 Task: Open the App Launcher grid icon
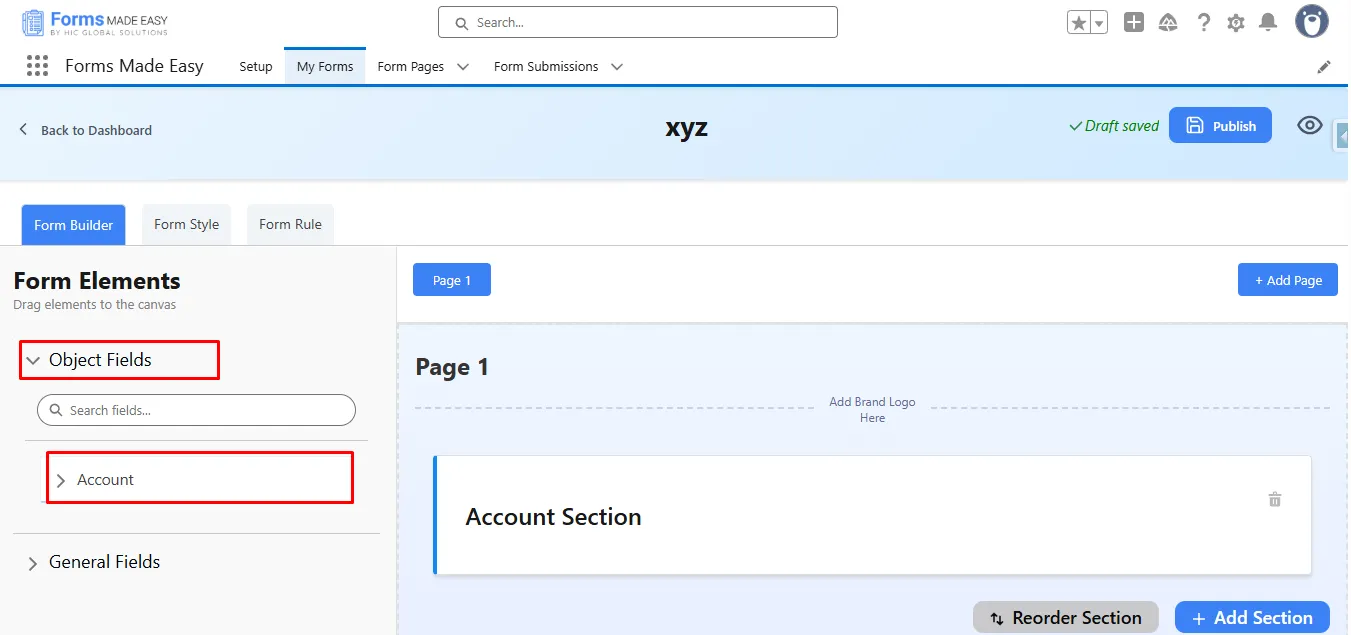37,66
